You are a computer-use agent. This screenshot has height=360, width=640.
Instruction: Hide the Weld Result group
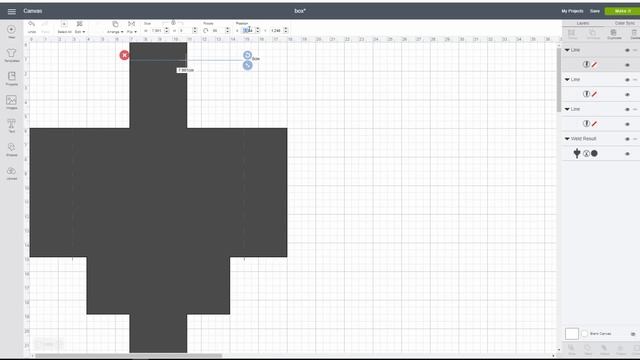(x=627, y=139)
